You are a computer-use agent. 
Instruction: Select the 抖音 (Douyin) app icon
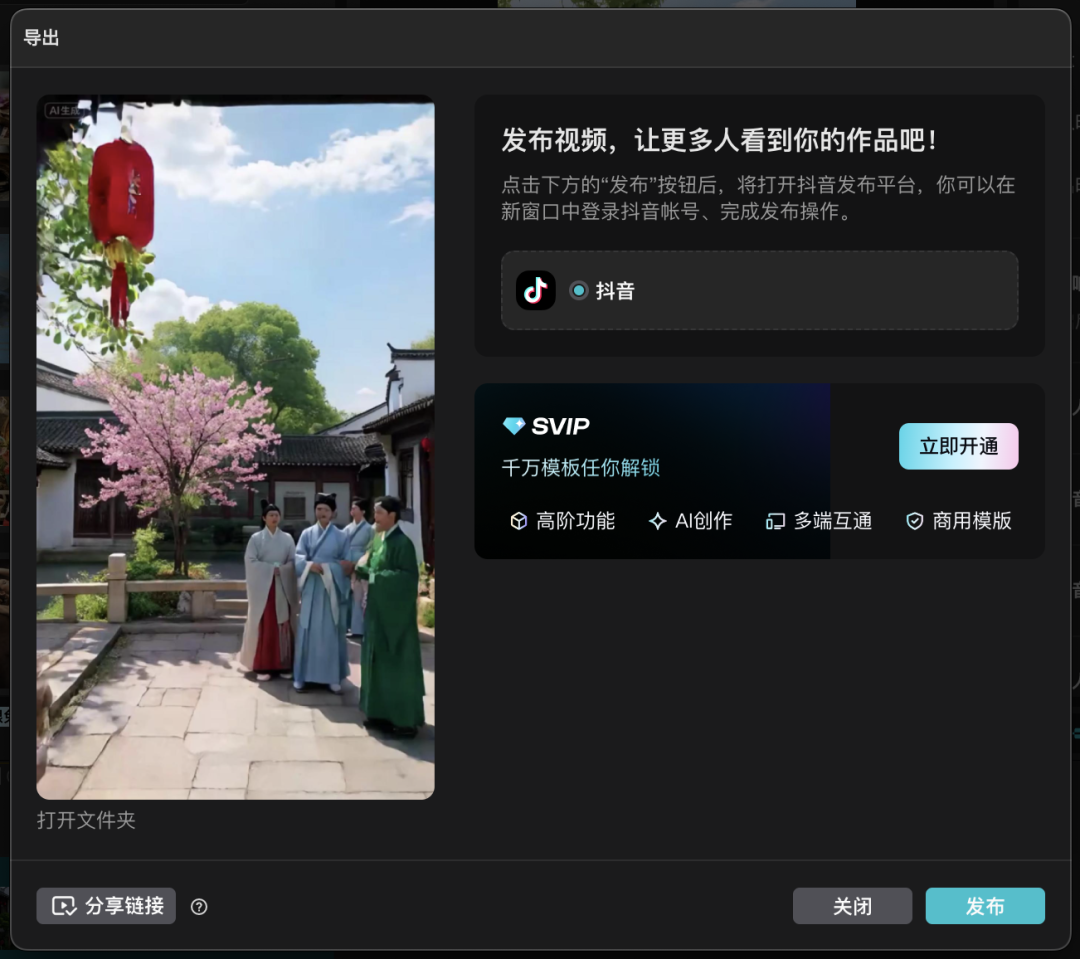(536, 290)
